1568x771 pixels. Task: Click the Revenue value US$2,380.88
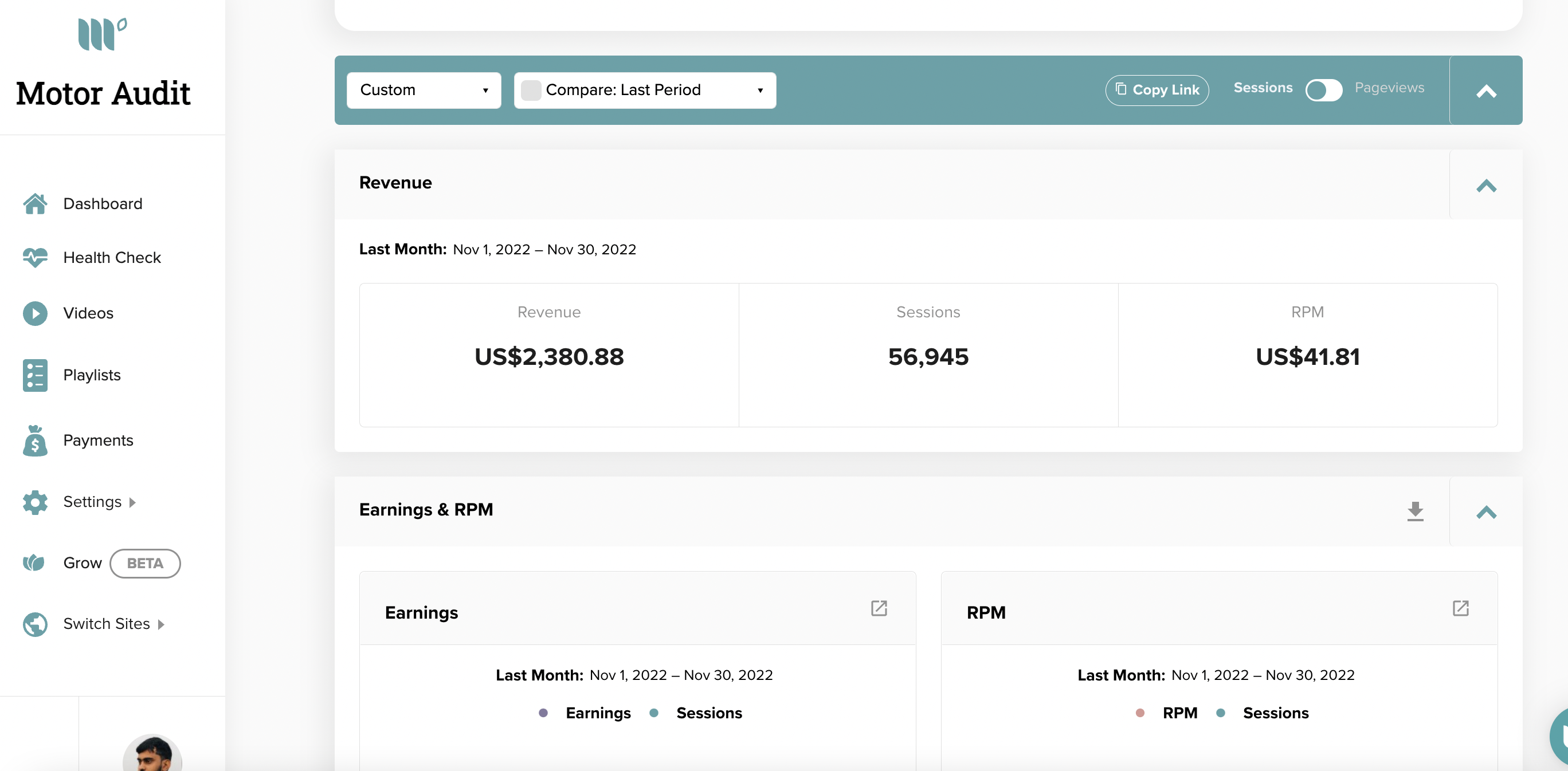549,357
